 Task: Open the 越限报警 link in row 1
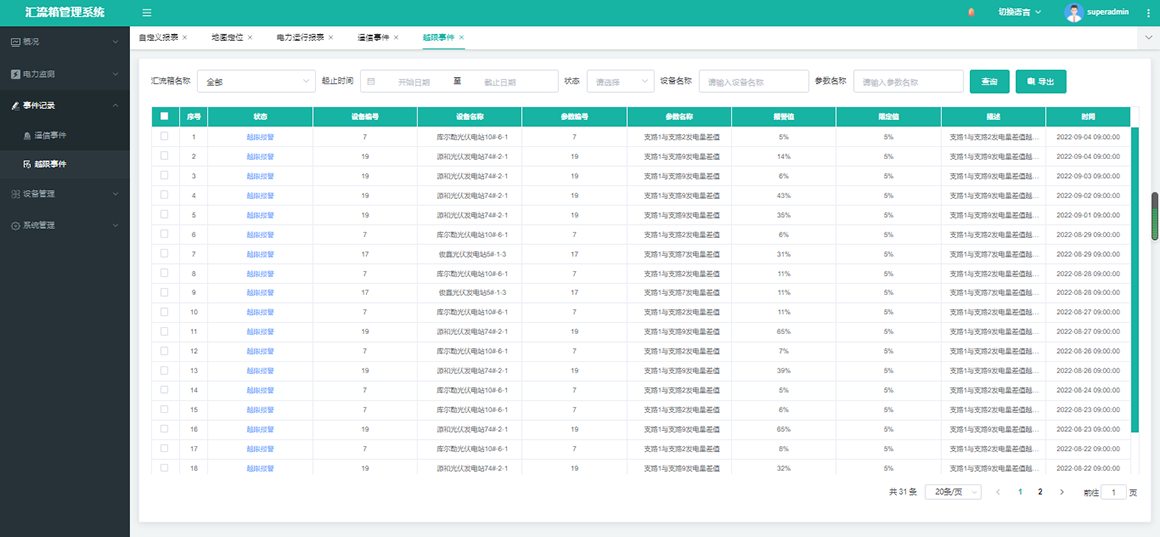(x=260, y=137)
